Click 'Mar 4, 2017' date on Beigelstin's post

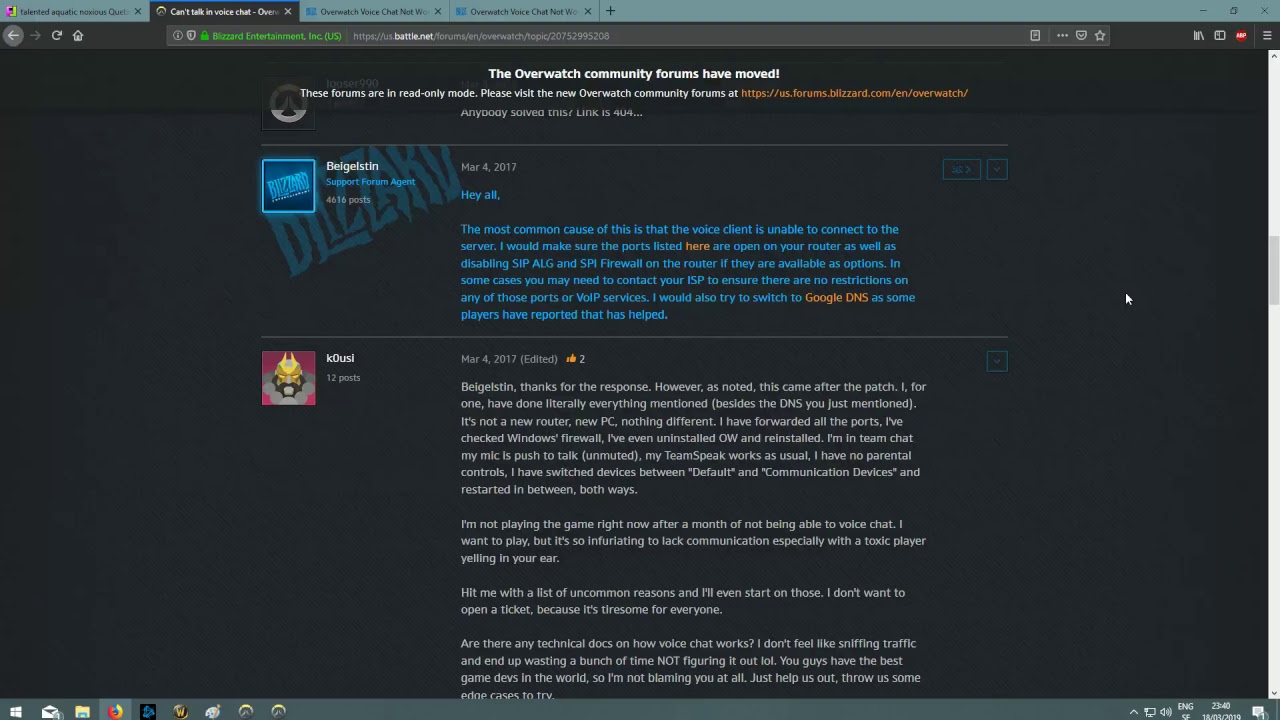(488, 167)
